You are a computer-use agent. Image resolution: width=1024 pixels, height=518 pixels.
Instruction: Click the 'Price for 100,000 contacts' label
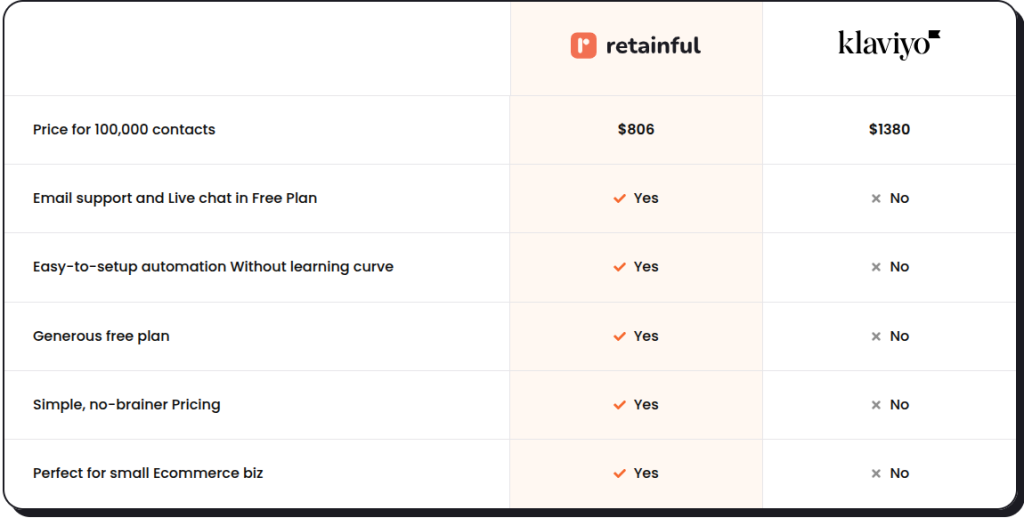(x=124, y=129)
